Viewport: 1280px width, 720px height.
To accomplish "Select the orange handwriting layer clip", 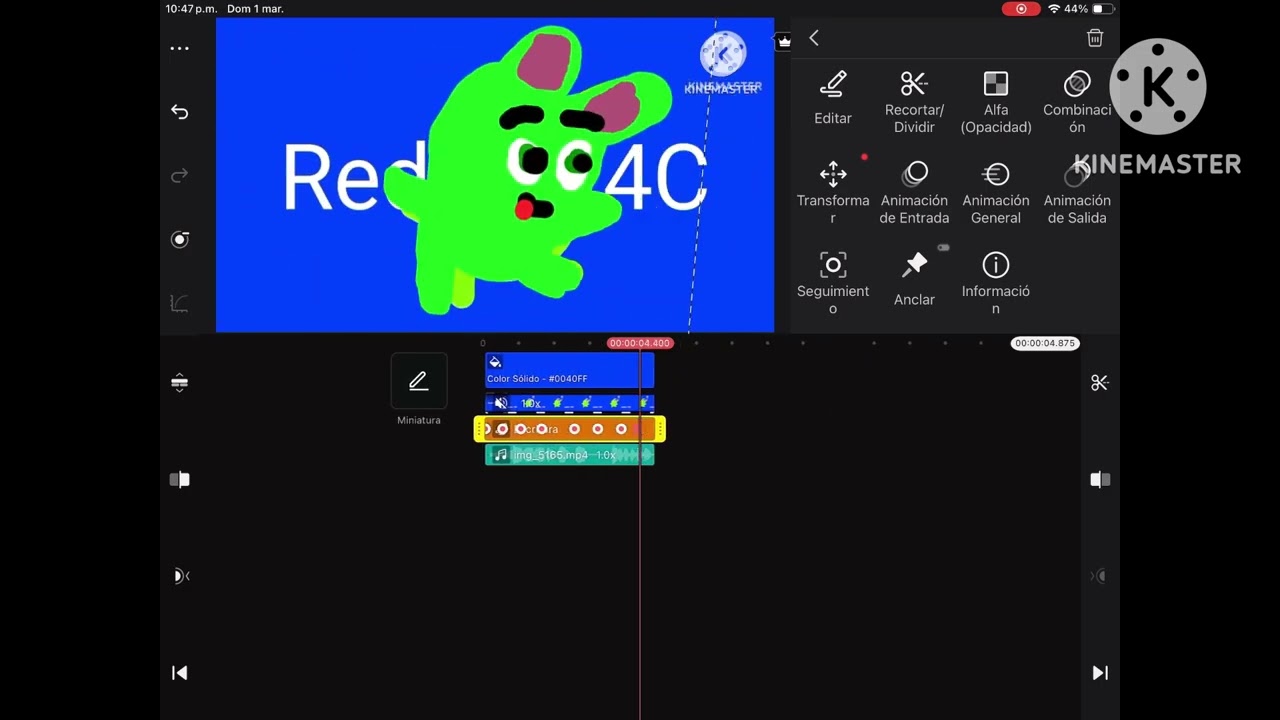I will 569,429.
